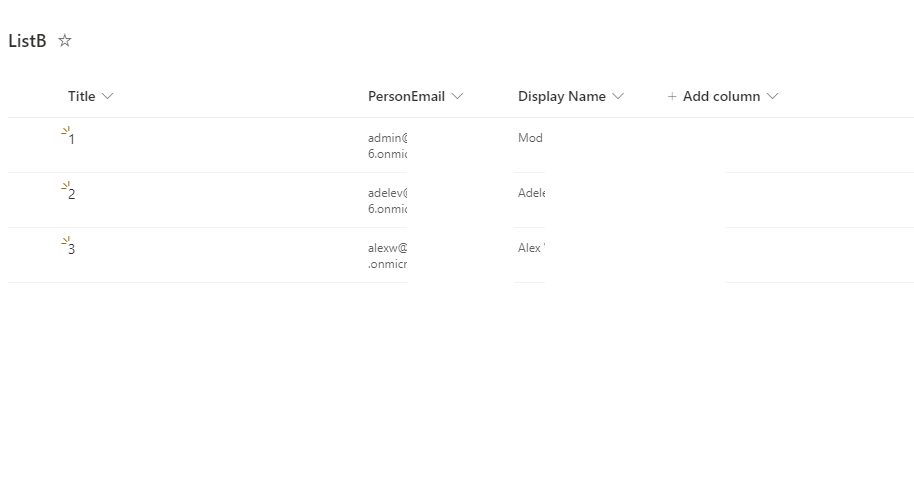The width and height of the screenshot is (914, 492).
Task: Click the Mod display name cell
Action: pos(530,138)
